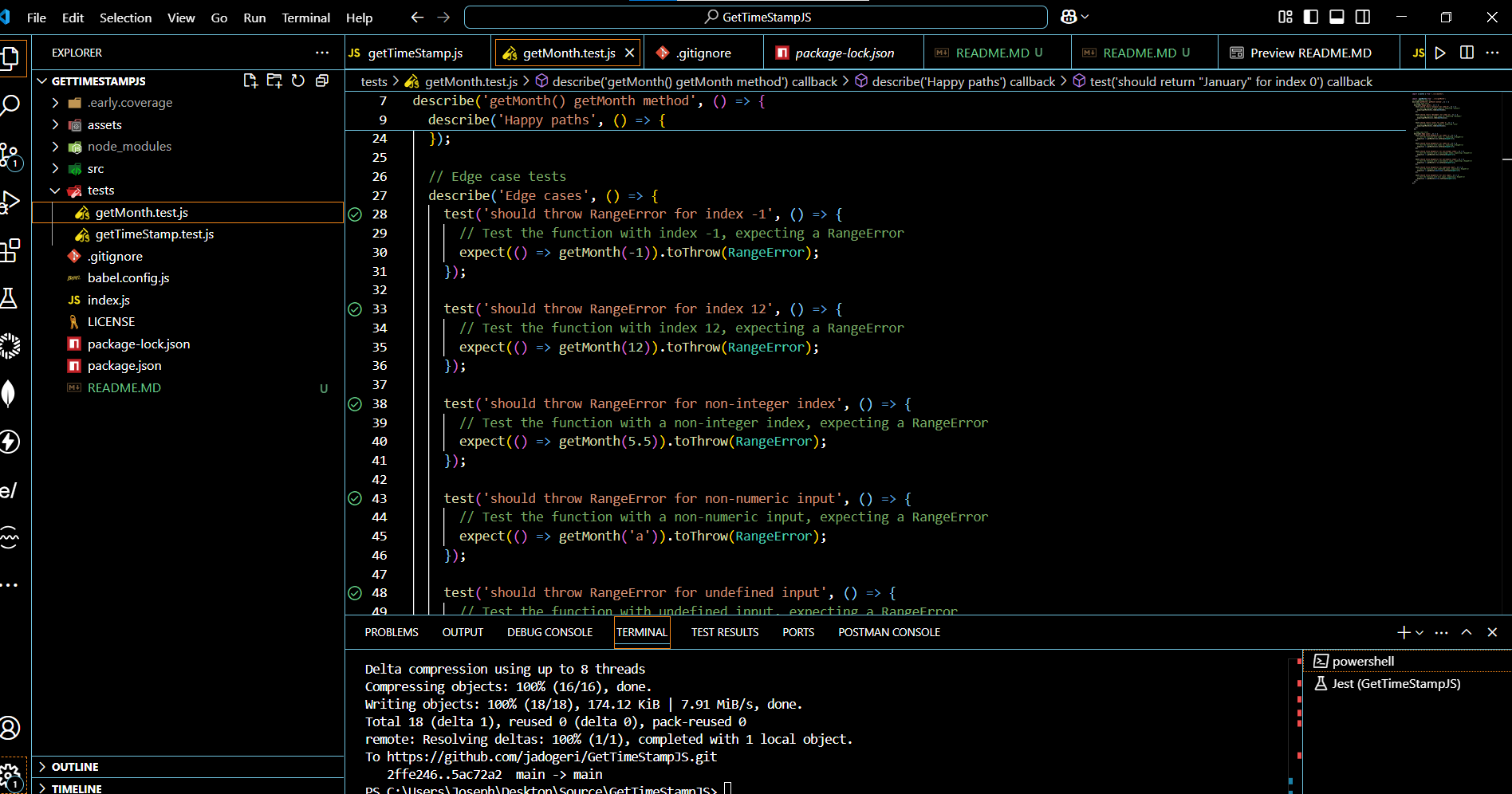Open the Accounts icon in activity bar
This screenshot has width=1512, height=794.
[10, 728]
